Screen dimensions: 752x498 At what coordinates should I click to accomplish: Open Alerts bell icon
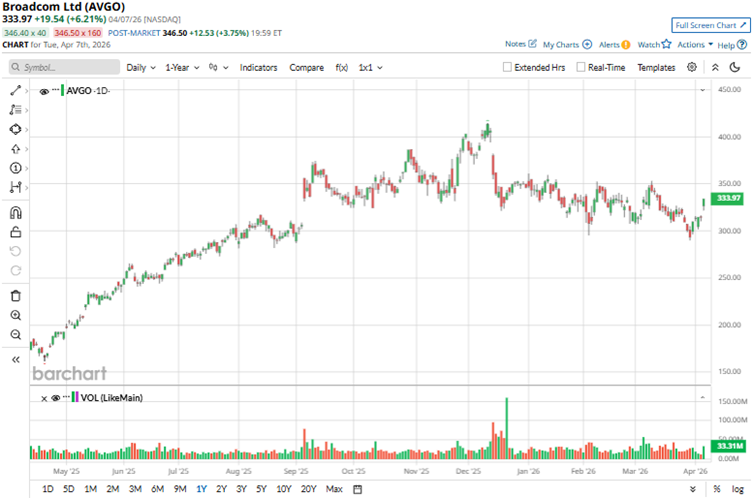626,45
